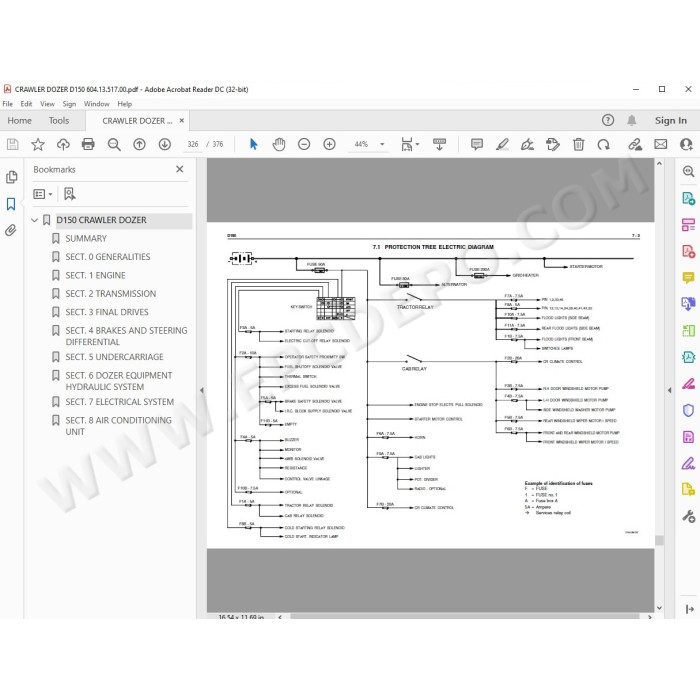
Task: Zoom out with the minus button
Action: (x=304, y=144)
